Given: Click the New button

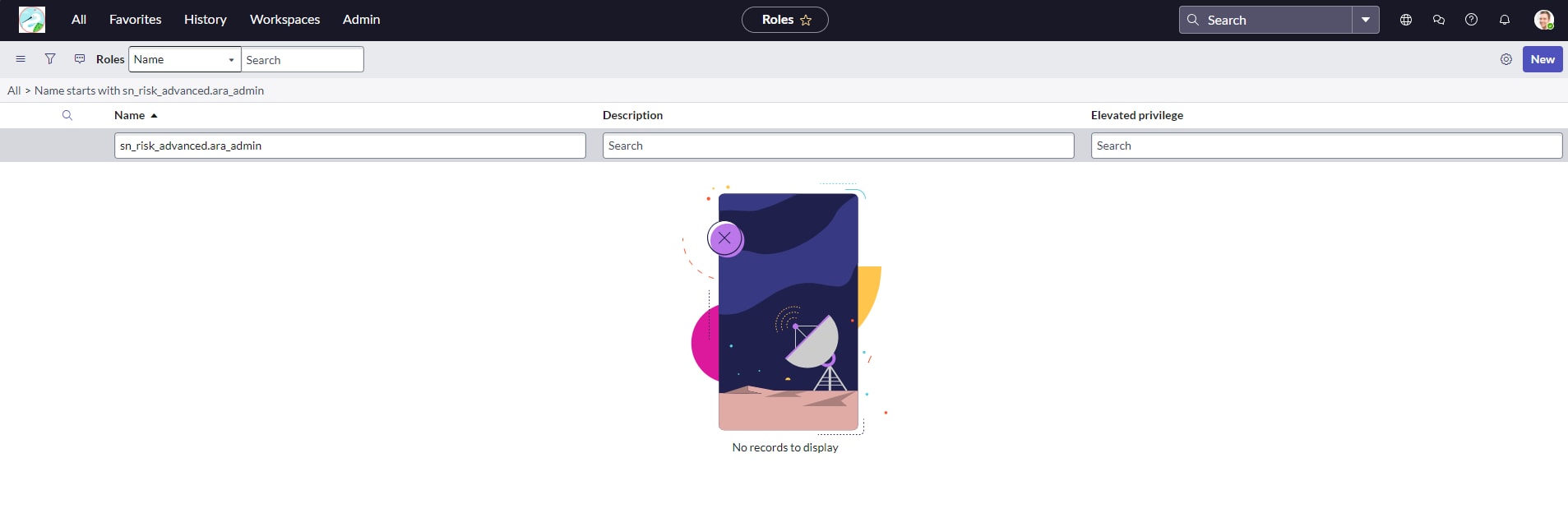Looking at the screenshot, I should (x=1543, y=59).
